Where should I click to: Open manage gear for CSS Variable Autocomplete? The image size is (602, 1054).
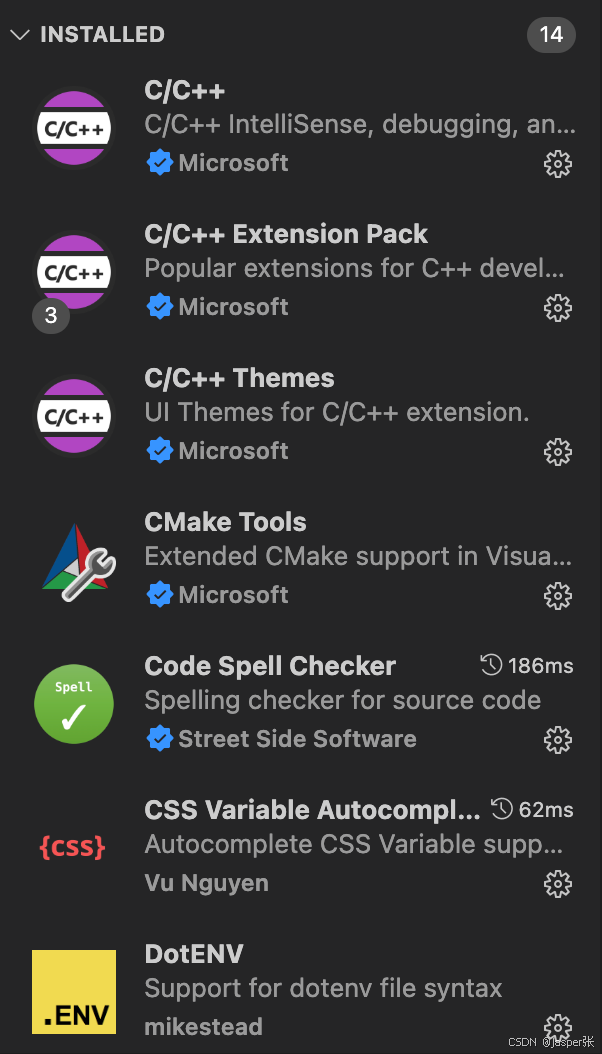557,883
